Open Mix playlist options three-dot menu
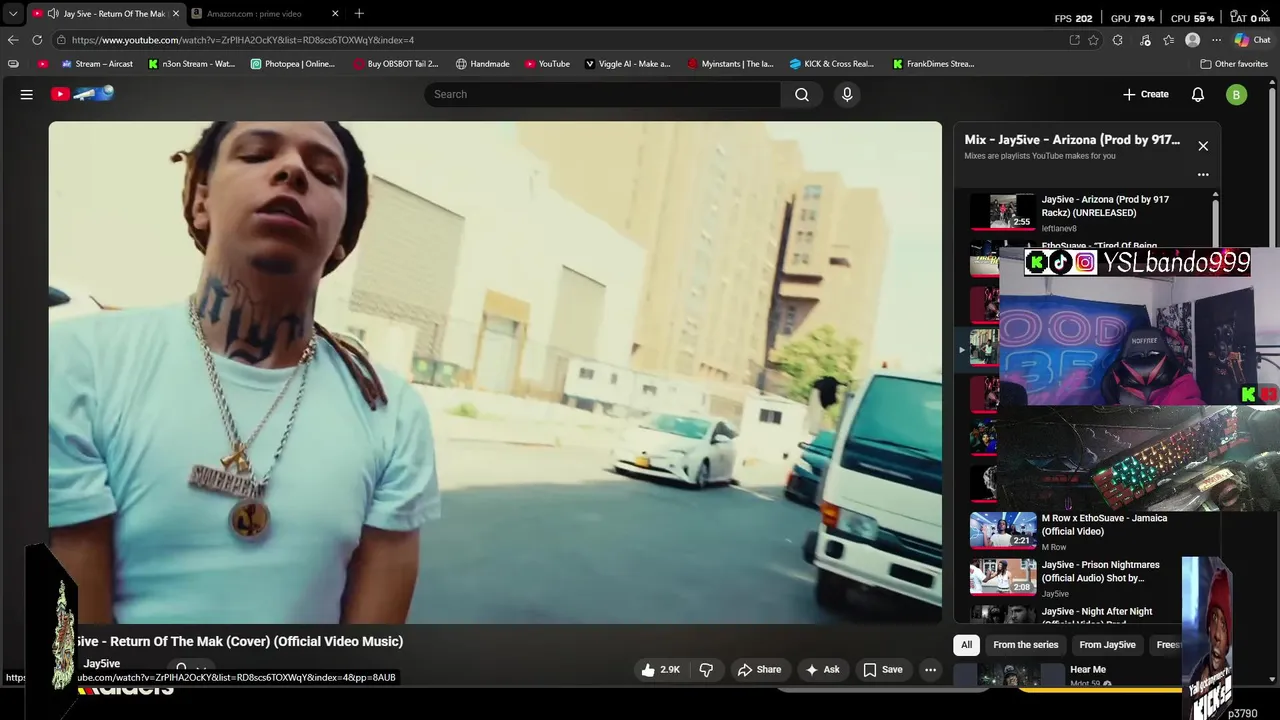Viewport: 1280px width, 720px height. tap(1203, 174)
